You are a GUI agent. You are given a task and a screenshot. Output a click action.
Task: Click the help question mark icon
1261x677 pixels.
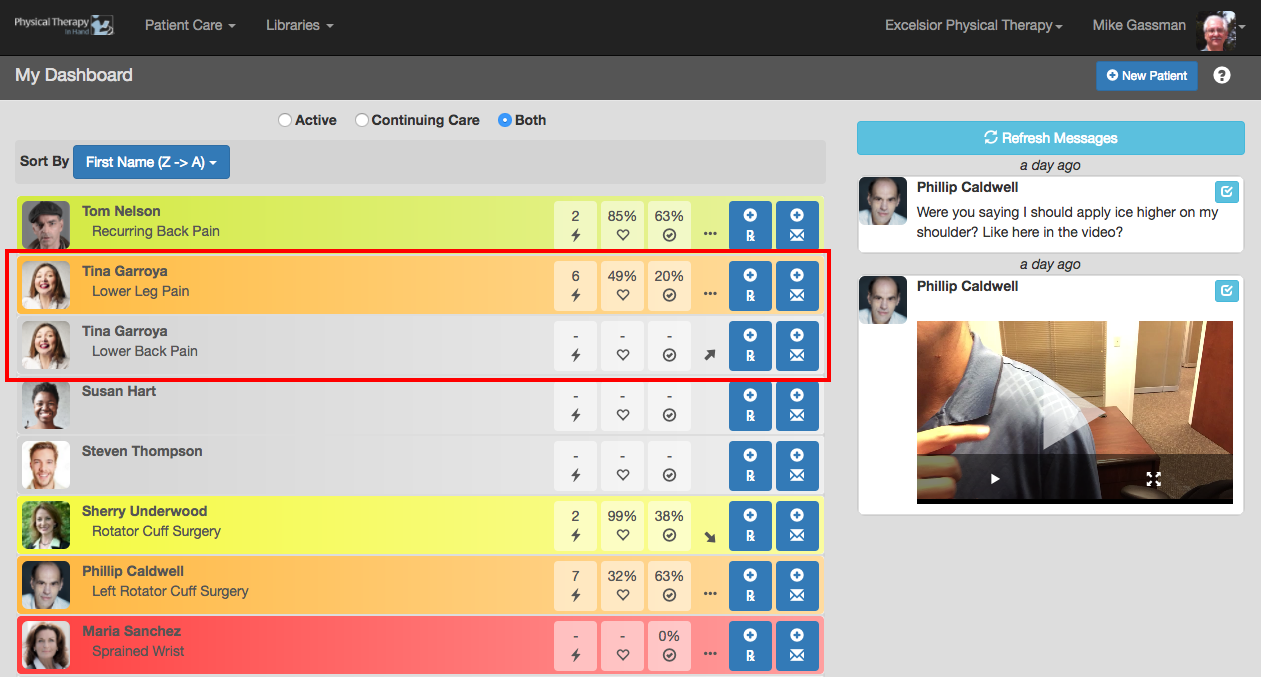pos(1221,75)
